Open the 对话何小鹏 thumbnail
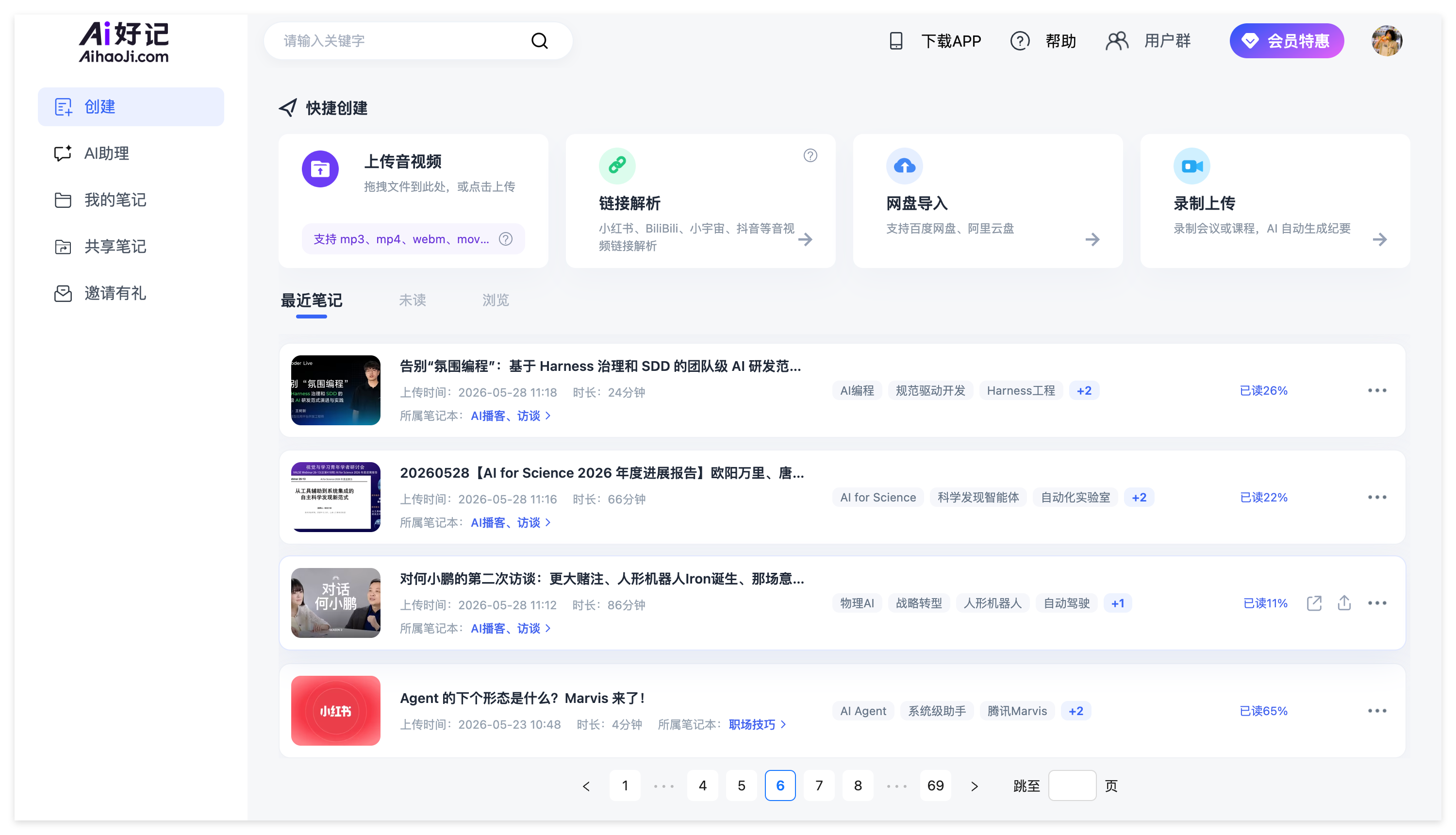 [x=335, y=603]
